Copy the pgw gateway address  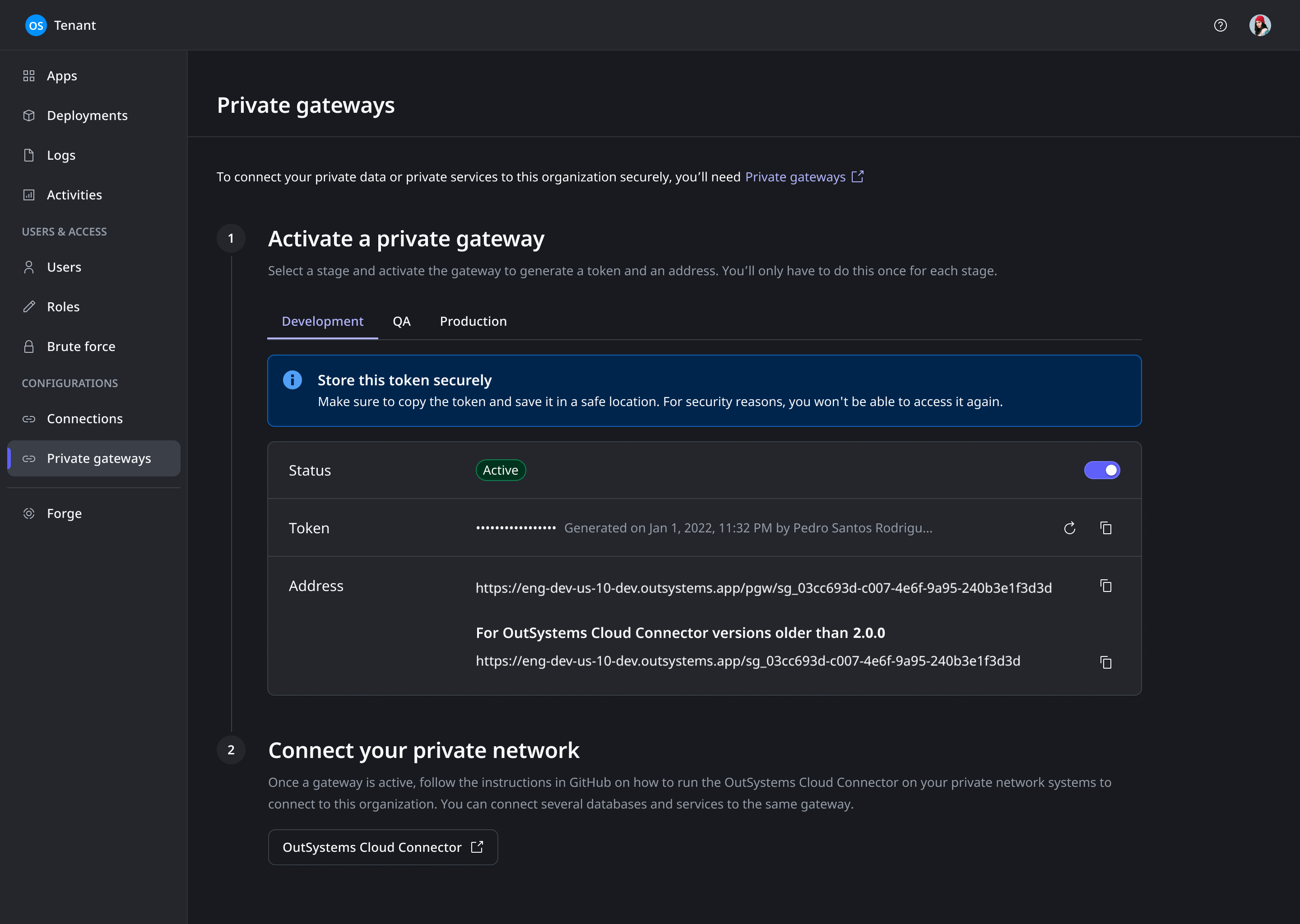click(x=1106, y=586)
